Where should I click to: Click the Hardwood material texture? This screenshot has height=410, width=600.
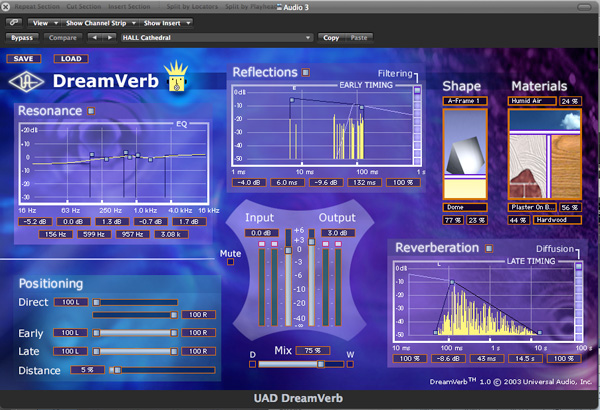(x=566, y=166)
